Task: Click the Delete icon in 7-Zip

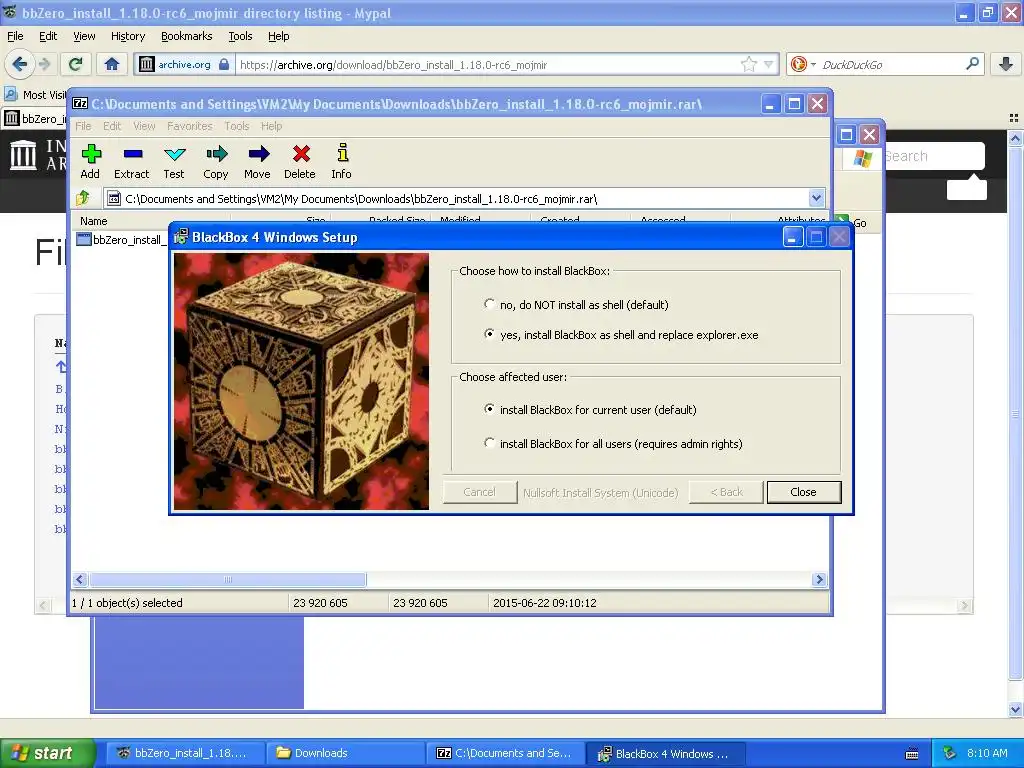Action: (300, 154)
